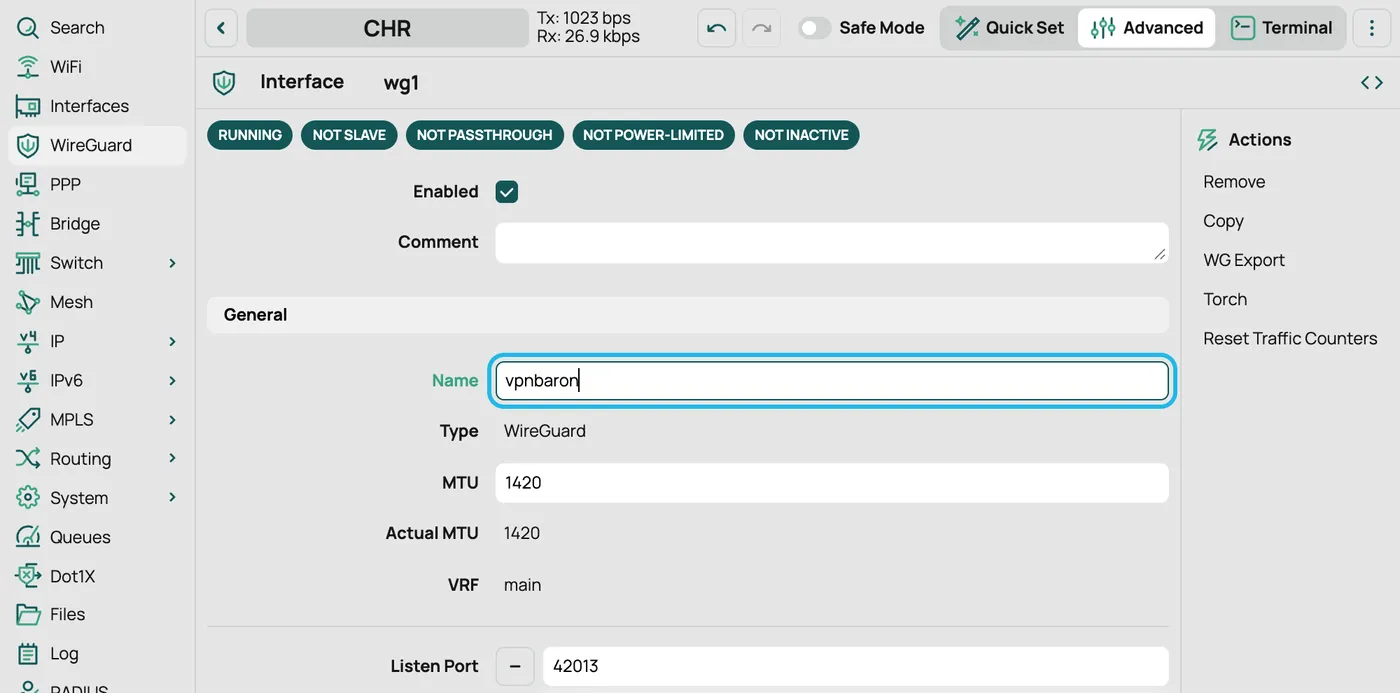The height and width of the screenshot is (693, 1400).
Task: Switch to Advanced tab
Action: click(x=1146, y=28)
